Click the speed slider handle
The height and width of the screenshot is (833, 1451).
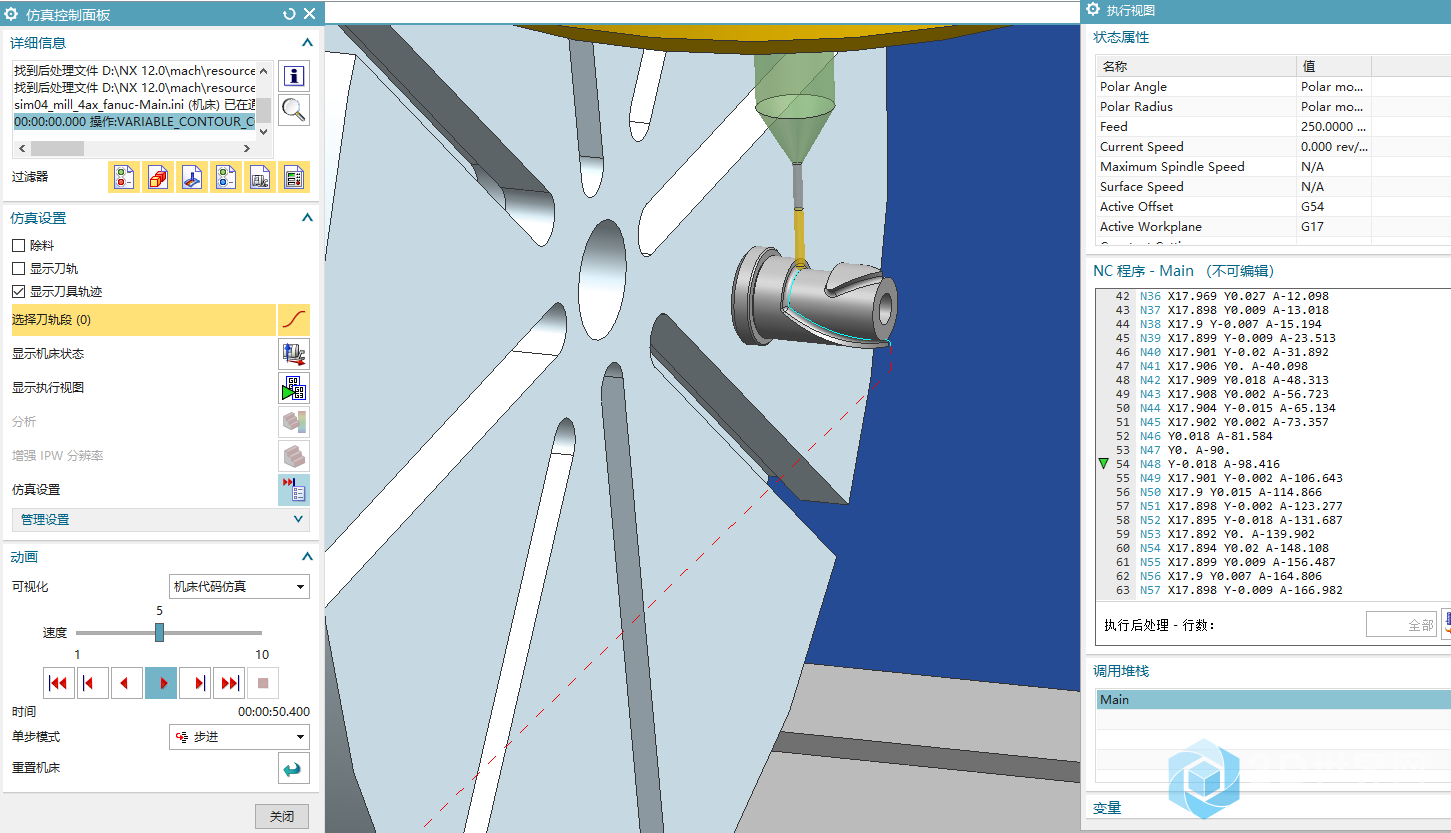point(159,632)
